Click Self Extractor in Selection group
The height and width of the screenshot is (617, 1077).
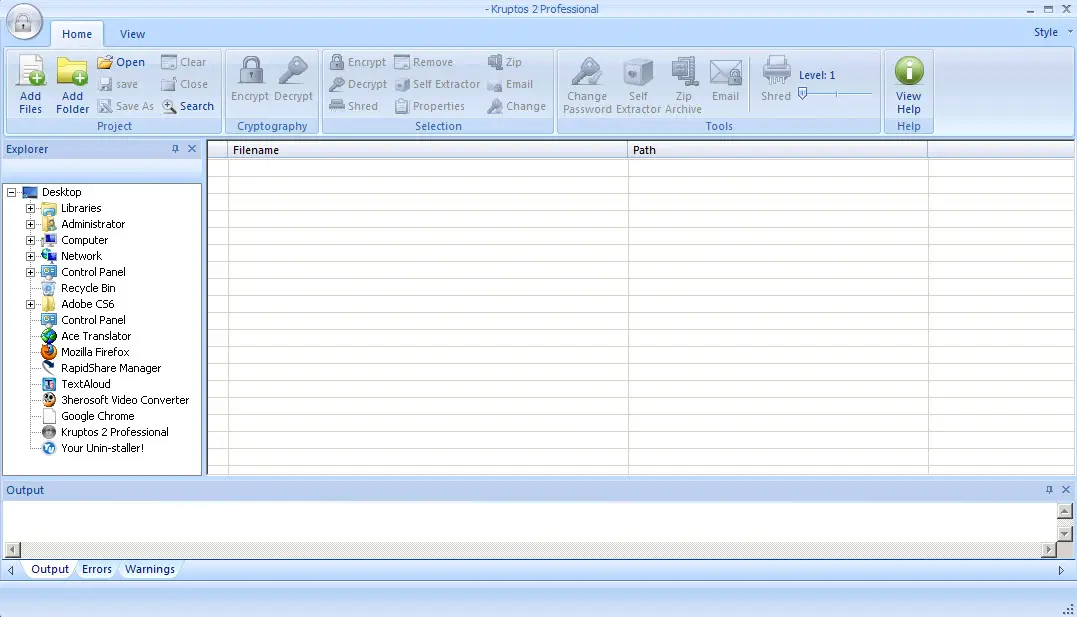pyautogui.click(x=437, y=84)
